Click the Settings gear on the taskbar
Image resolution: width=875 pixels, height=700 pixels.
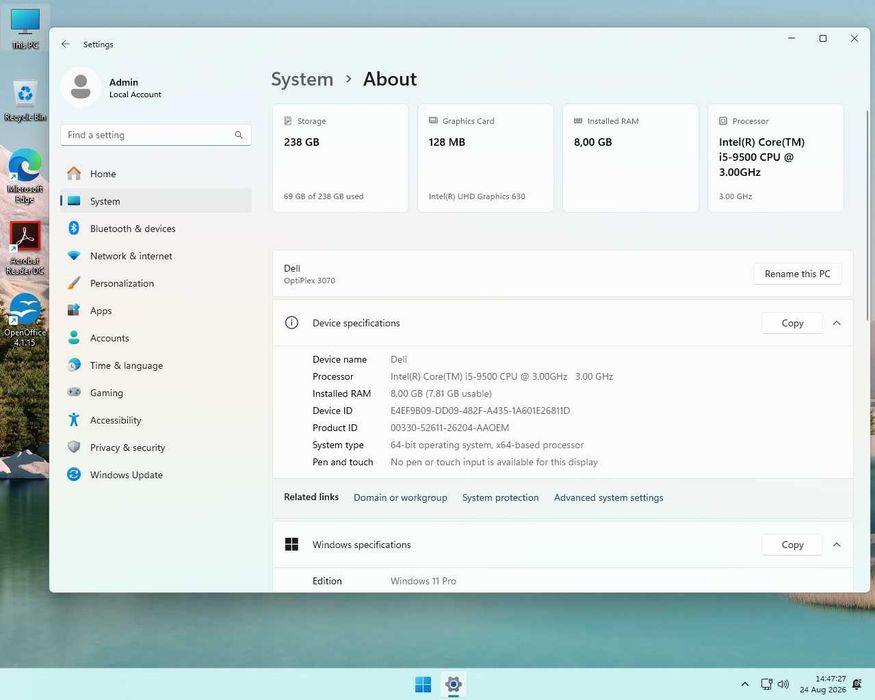point(453,684)
